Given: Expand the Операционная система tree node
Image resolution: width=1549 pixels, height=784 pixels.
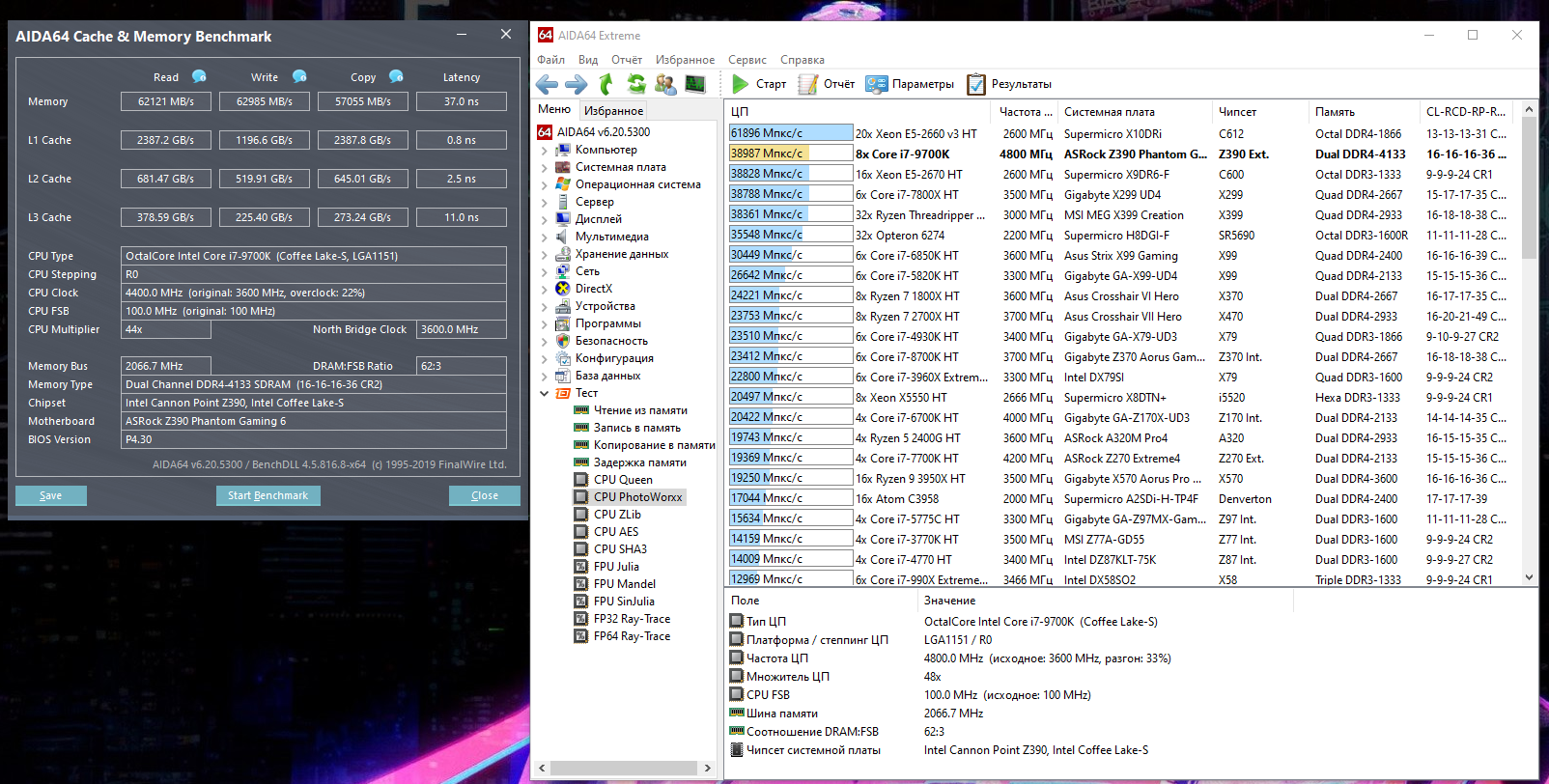Looking at the screenshot, I should pos(544,185).
